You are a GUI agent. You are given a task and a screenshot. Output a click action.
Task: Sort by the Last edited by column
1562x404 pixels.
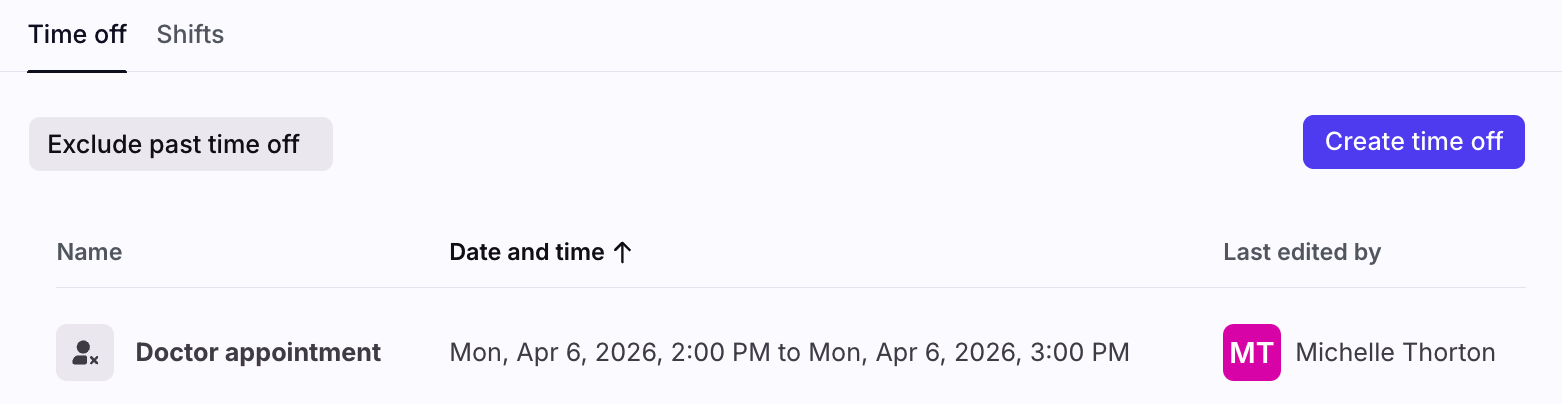(1301, 253)
